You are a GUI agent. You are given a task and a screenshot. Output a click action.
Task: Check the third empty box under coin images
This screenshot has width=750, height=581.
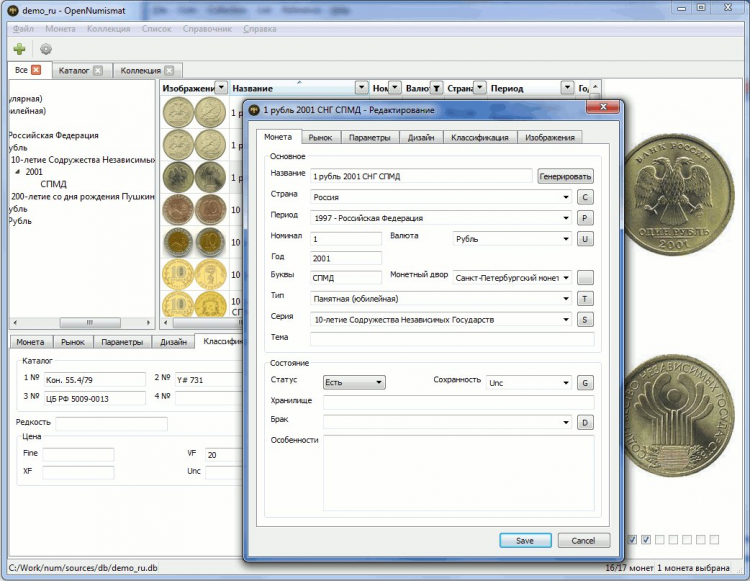pos(660,540)
